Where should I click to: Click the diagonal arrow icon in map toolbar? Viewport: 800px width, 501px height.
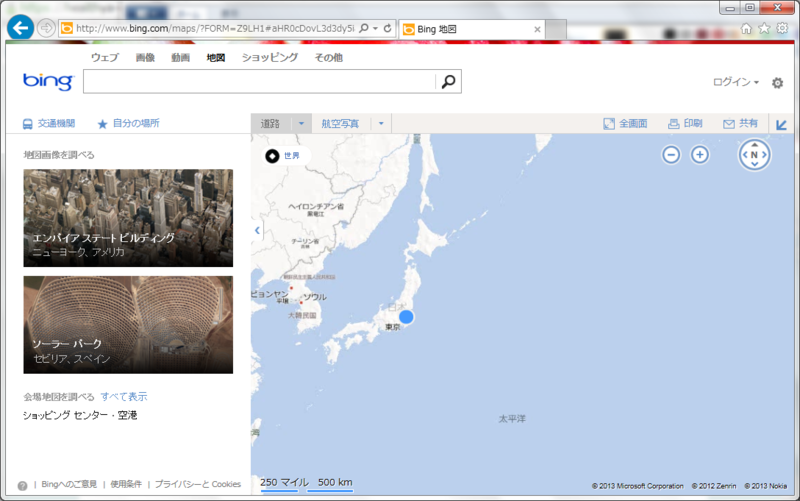pos(781,124)
